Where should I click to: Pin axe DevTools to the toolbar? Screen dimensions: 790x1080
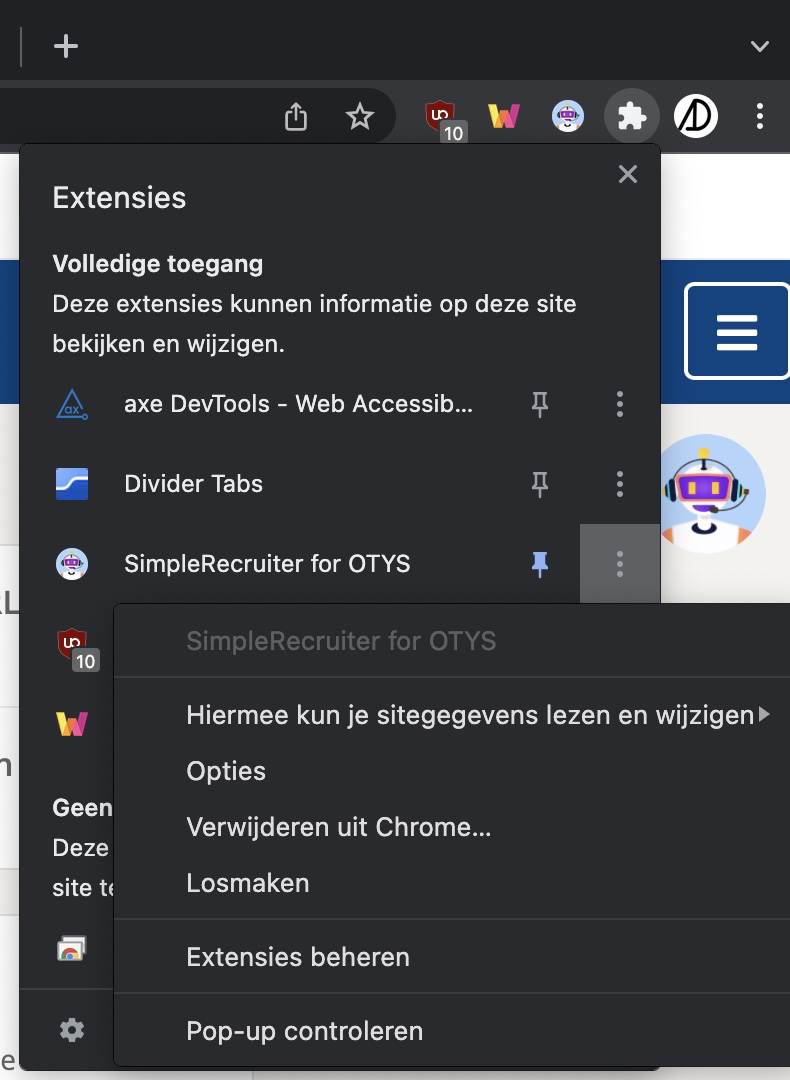(x=540, y=404)
